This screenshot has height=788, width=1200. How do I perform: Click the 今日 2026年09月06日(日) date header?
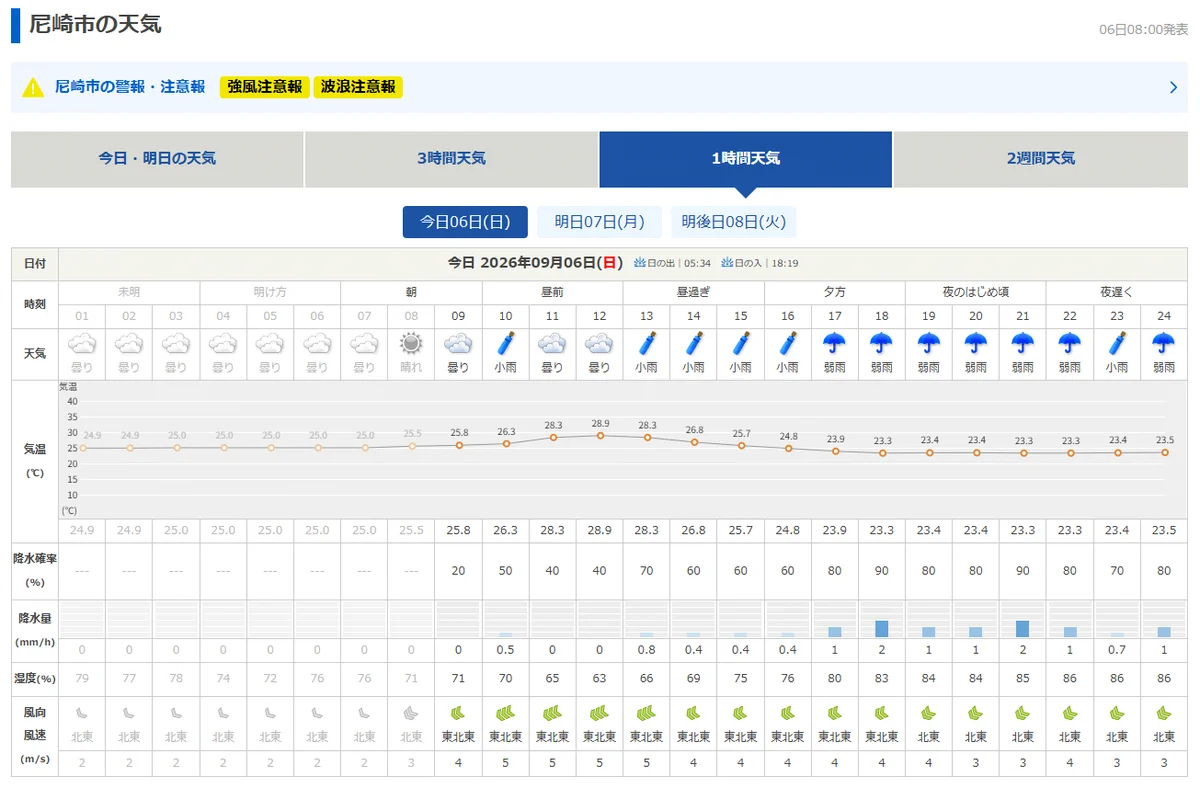(x=536, y=263)
